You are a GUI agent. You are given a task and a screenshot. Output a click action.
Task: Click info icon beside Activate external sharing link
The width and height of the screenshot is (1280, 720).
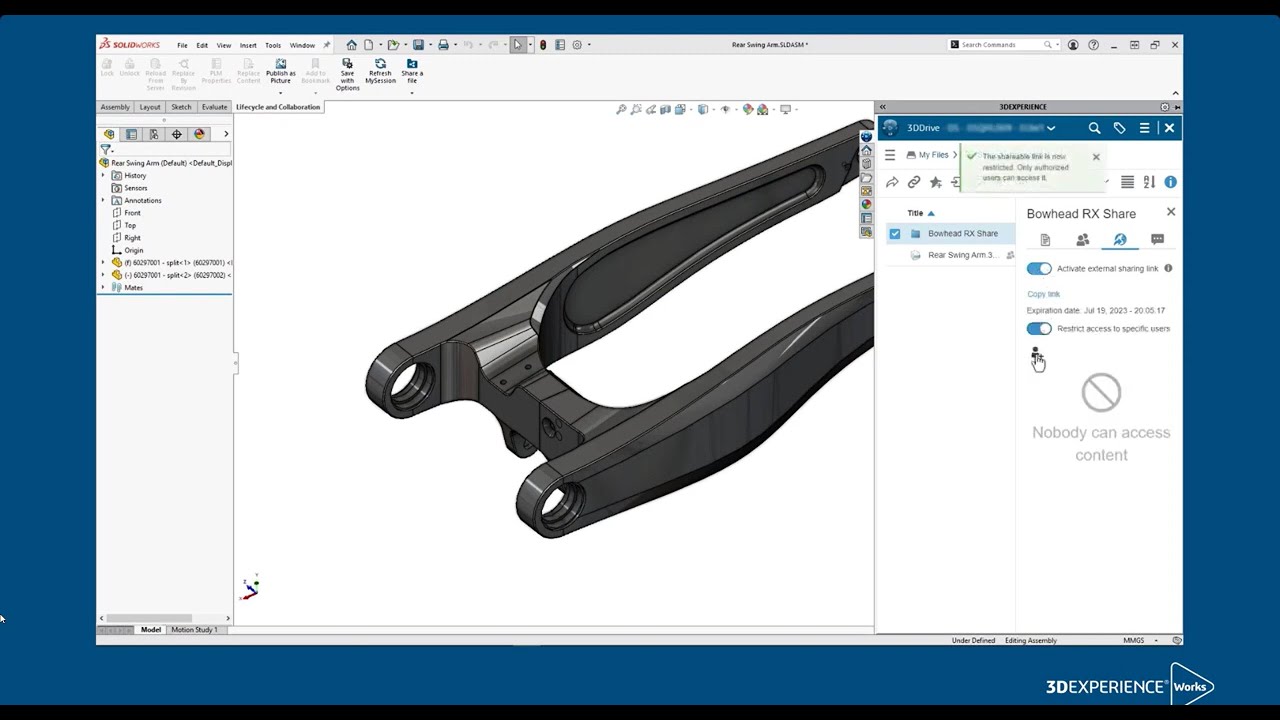pyautogui.click(x=1168, y=268)
